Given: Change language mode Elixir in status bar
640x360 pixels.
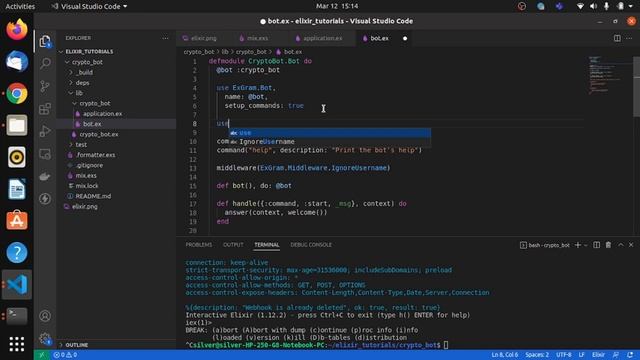Looking at the screenshot, I should click(598, 355).
